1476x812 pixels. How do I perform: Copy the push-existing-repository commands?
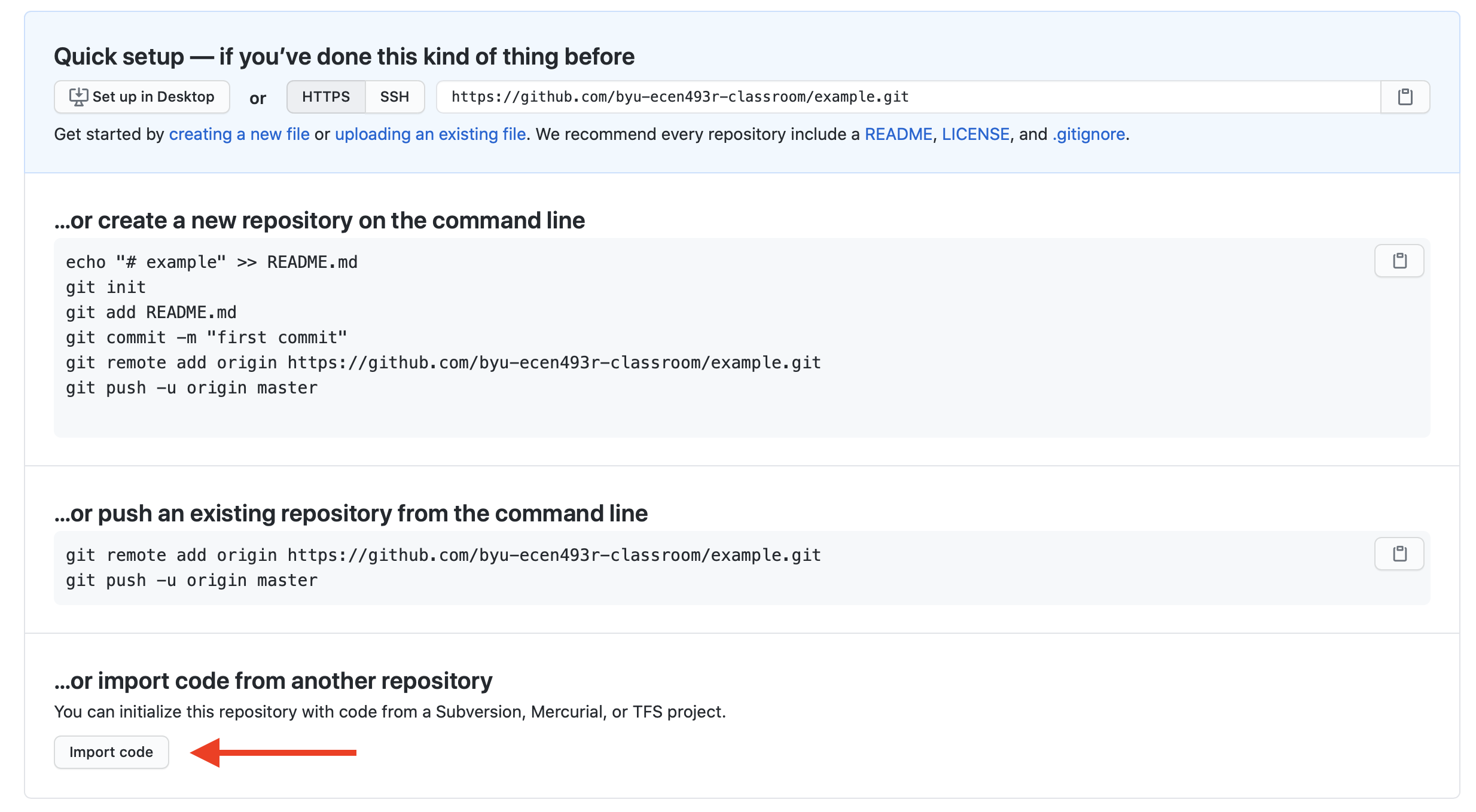click(1399, 554)
